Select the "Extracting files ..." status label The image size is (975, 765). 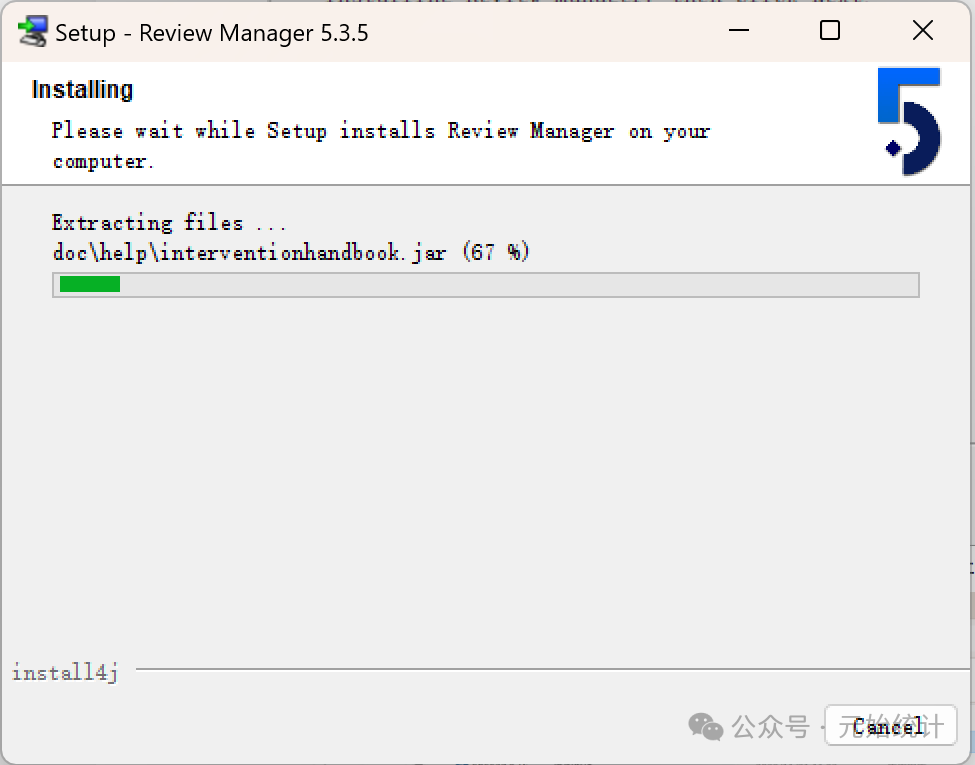168,222
